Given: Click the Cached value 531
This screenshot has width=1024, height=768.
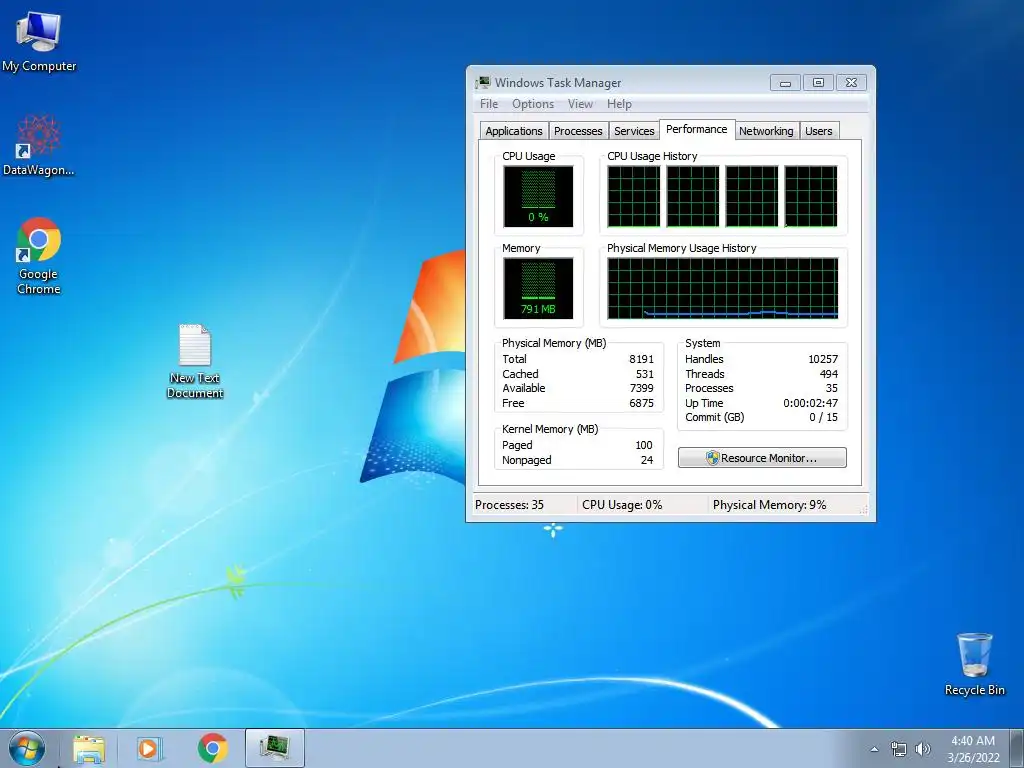Looking at the screenshot, I should (x=645, y=374).
